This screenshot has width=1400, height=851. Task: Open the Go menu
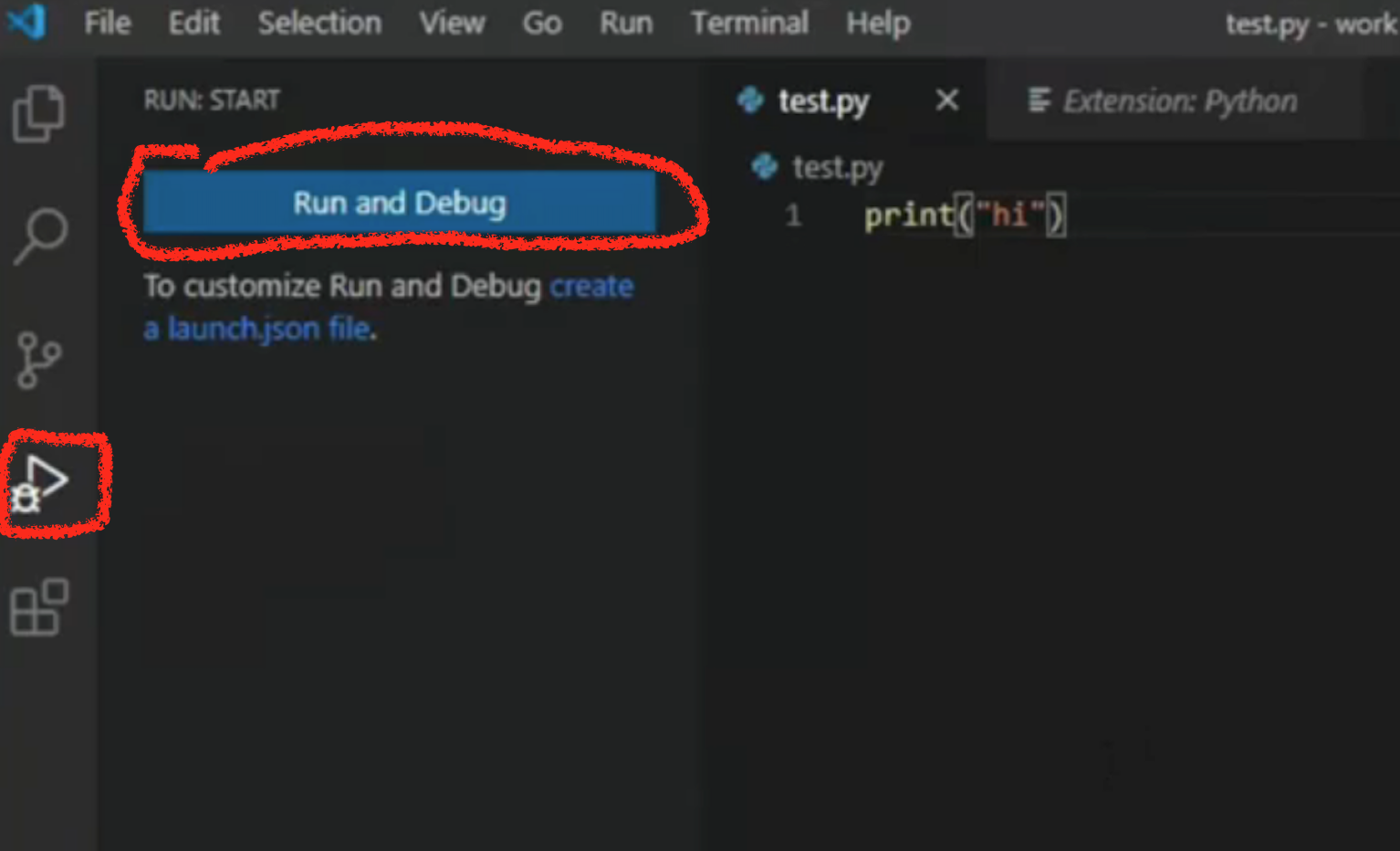click(x=541, y=23)
